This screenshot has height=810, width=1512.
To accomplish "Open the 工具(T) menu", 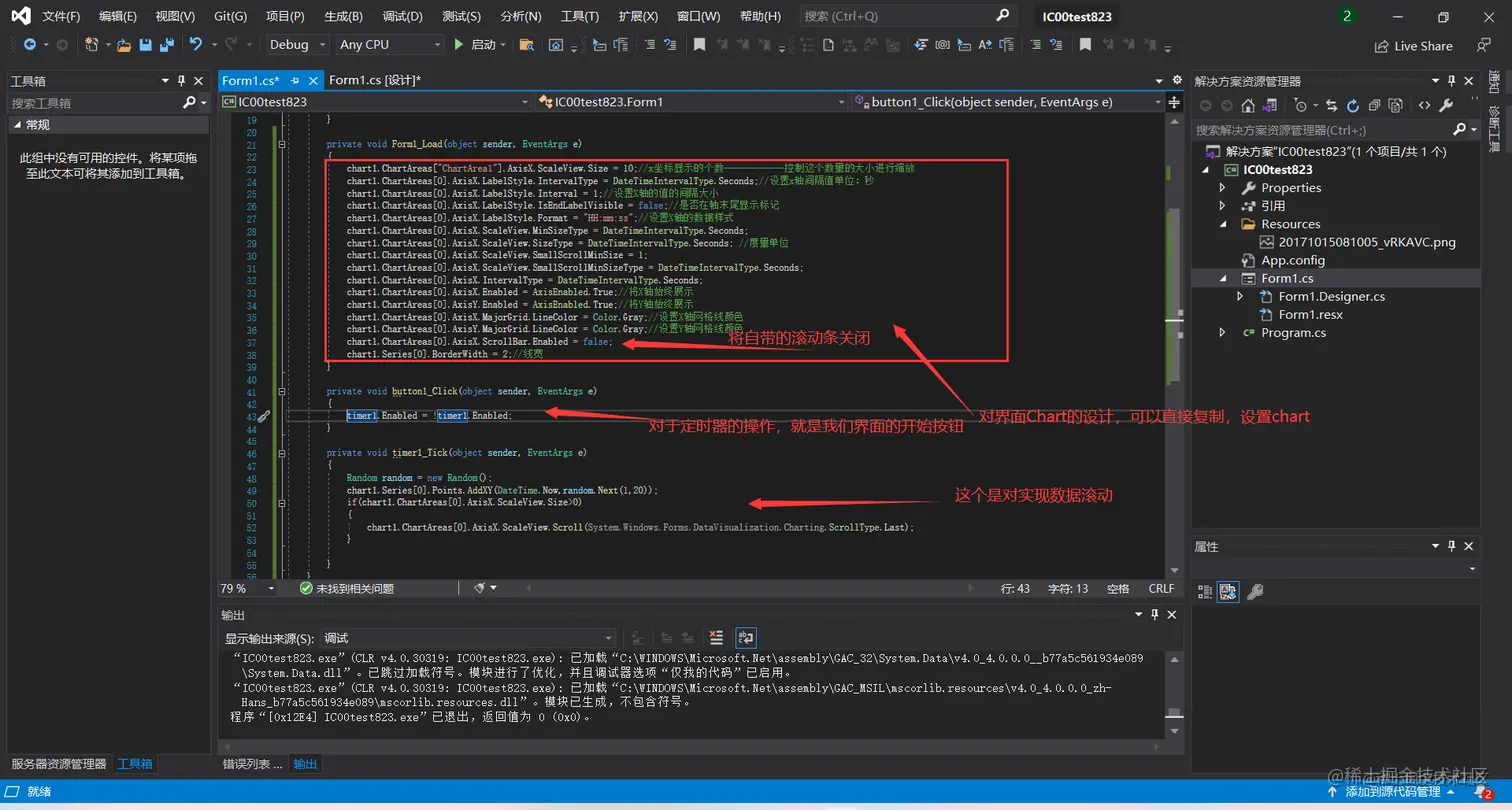I will click(x=579, y=17).
